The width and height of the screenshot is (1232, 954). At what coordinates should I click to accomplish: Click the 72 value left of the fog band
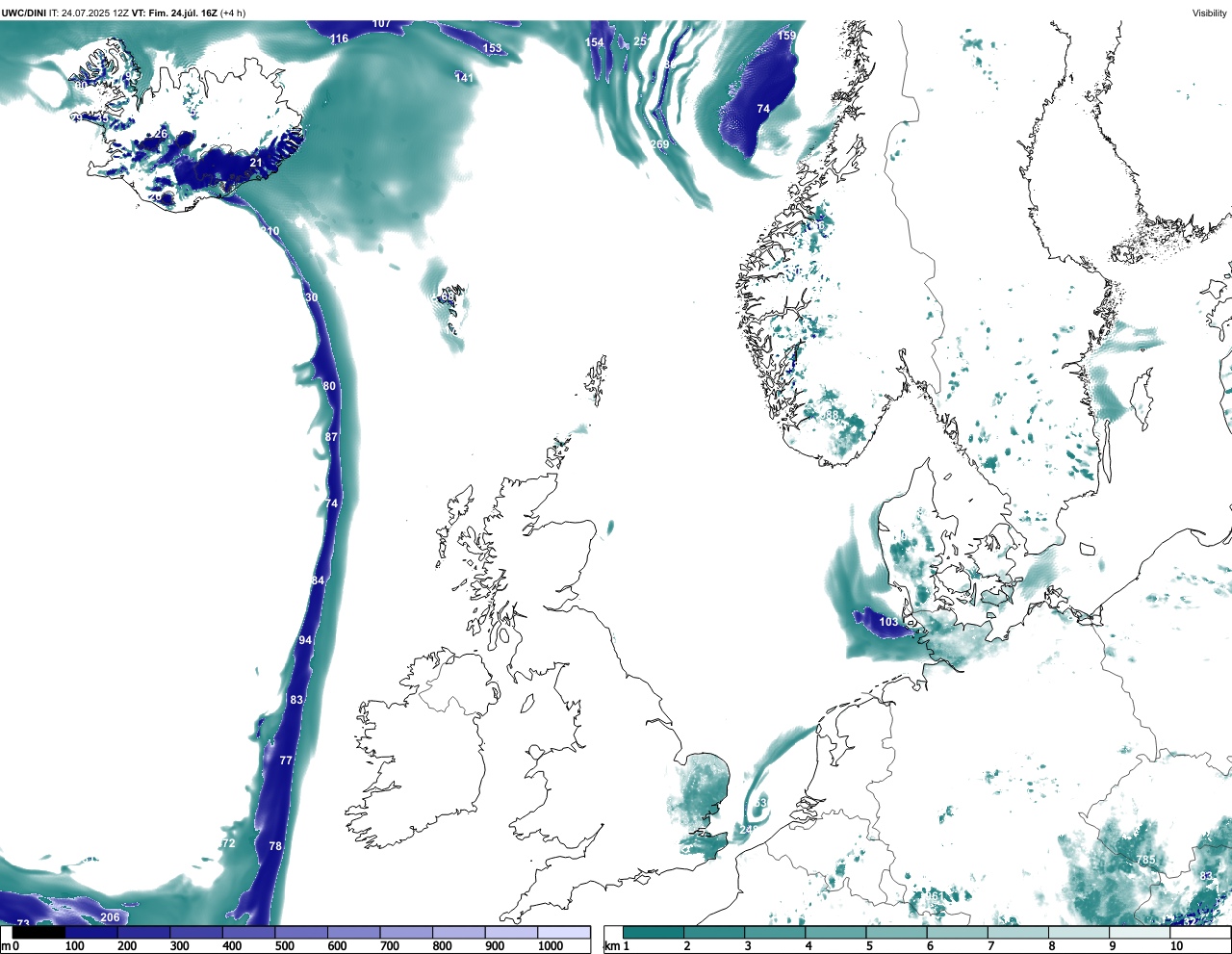[x=229, y=843]
